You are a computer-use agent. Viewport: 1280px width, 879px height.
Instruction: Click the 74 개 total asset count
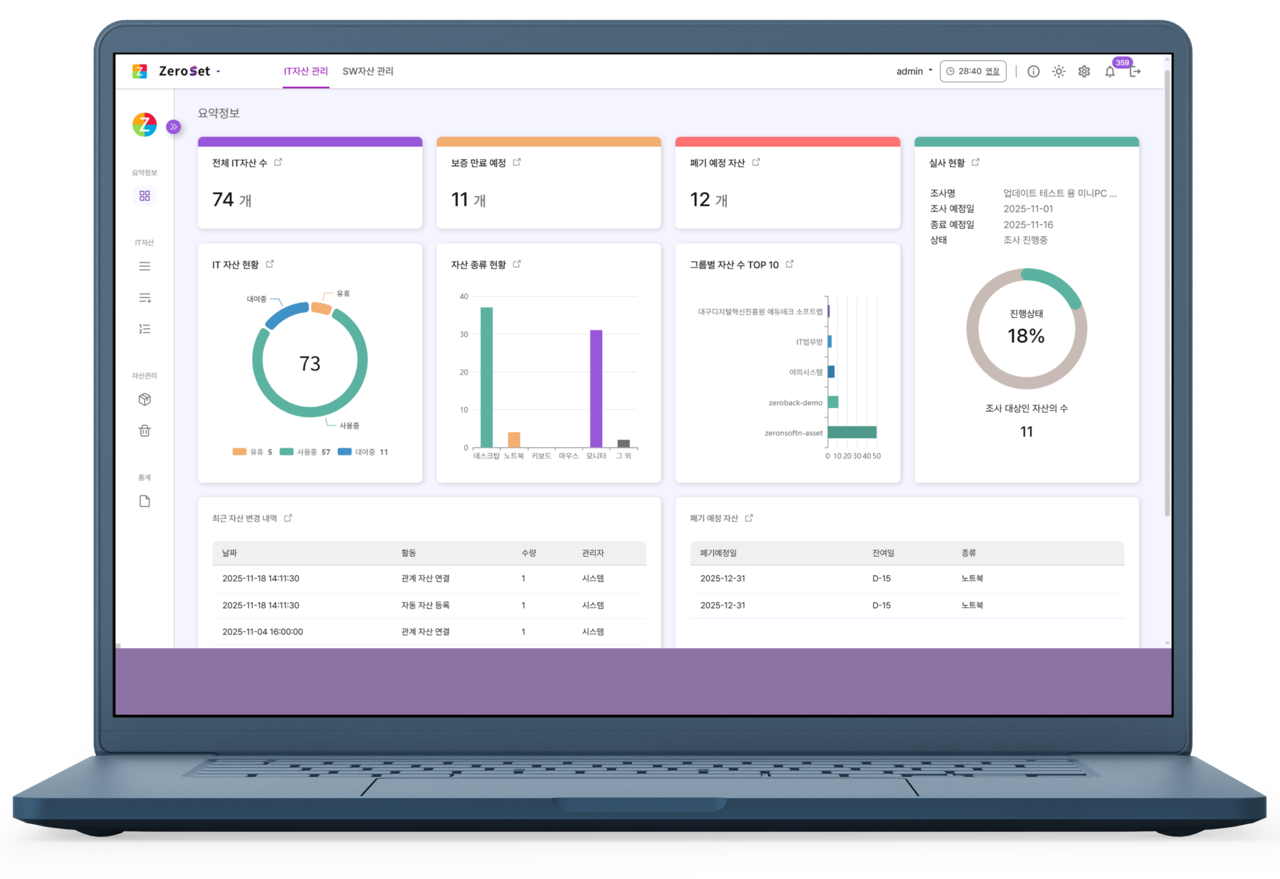(232, 200)
